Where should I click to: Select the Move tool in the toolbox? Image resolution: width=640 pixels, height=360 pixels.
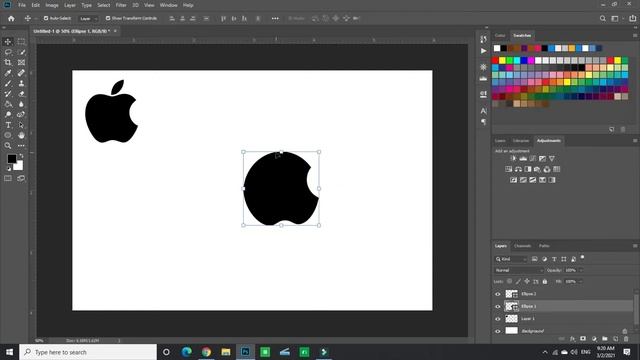[x=8, y=42]
